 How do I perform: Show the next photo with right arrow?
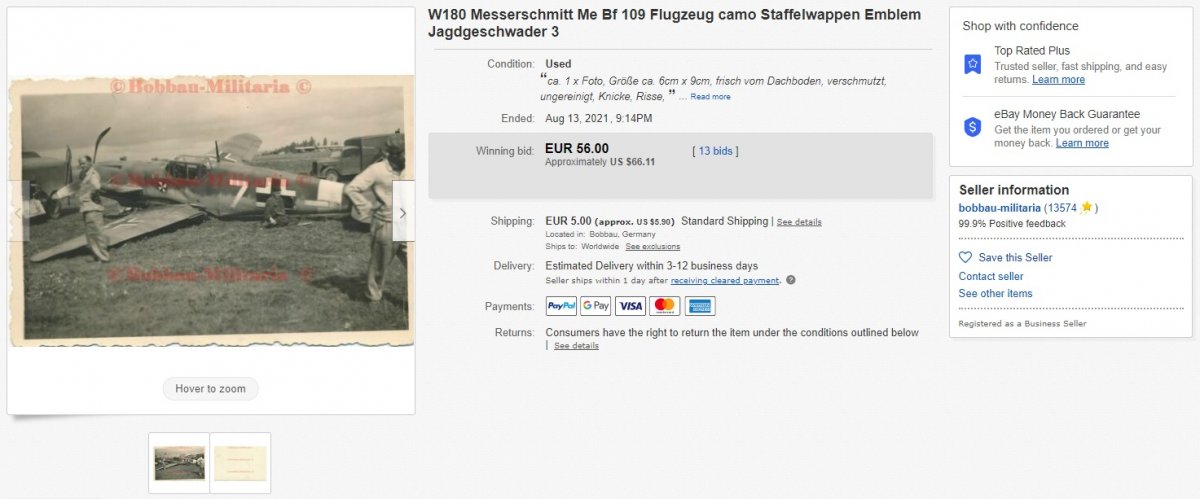click(403, 212)
